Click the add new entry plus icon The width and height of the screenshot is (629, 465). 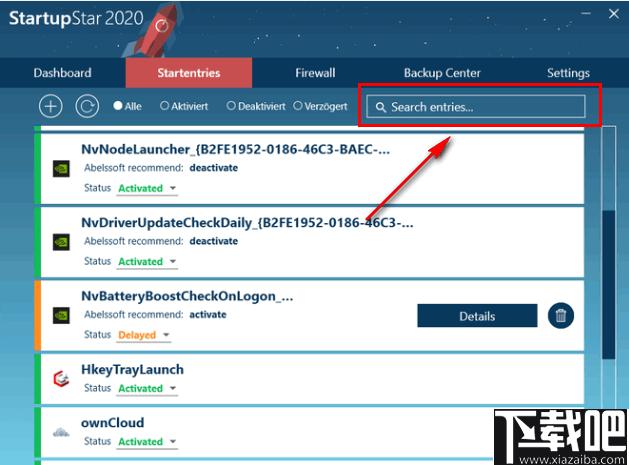click(51, 107)
